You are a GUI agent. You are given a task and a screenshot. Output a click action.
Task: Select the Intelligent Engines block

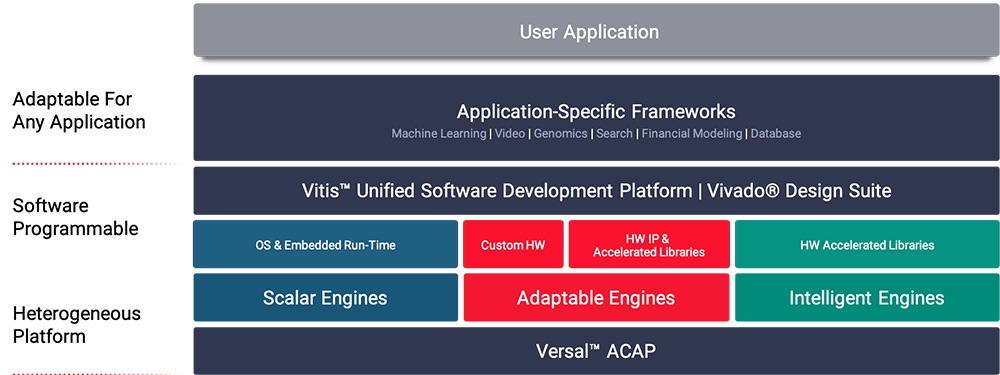click(x=867, y=298)
